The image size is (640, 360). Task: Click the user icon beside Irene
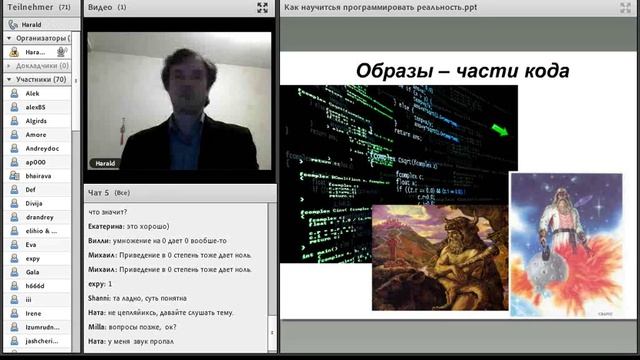(x=14, y=313)
